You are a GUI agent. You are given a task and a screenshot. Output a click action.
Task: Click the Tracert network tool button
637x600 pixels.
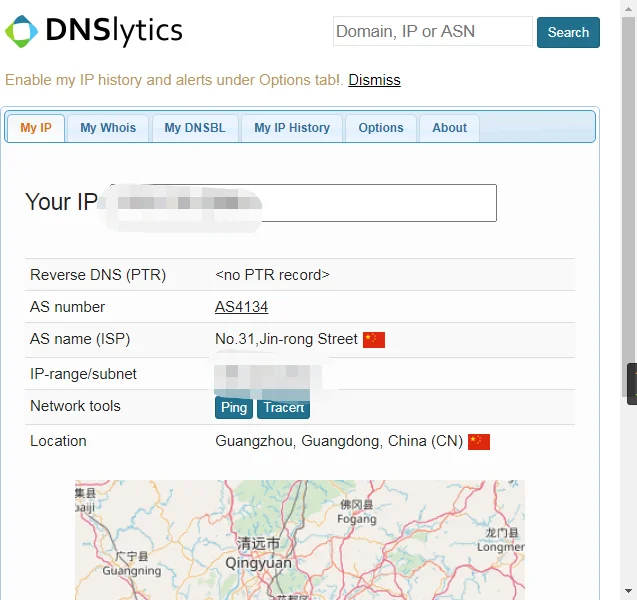click(284, 407)
